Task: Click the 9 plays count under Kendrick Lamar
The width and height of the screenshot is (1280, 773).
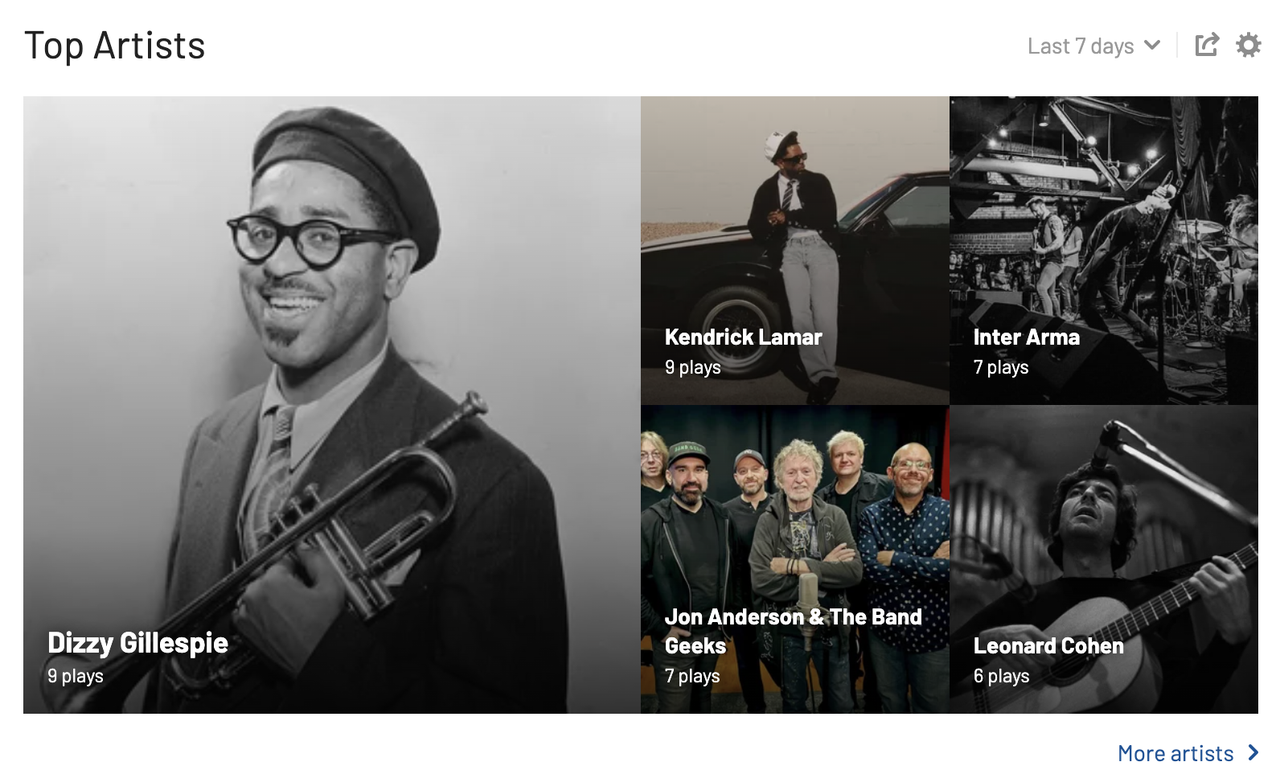Action: [693, 367]
